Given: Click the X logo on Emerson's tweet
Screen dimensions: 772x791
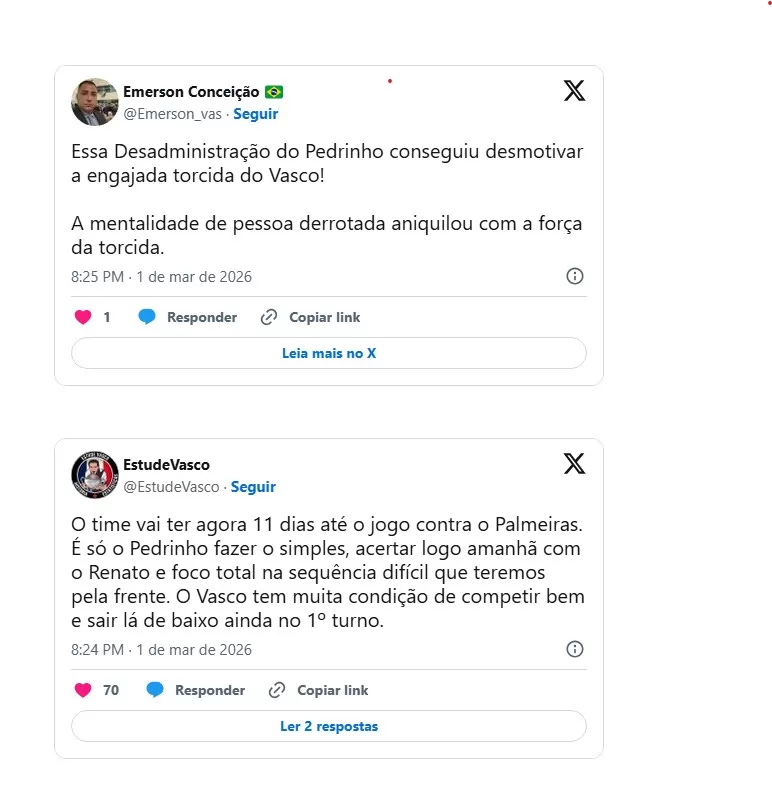Looking at the screenshot, I should [x=574, y=91].
